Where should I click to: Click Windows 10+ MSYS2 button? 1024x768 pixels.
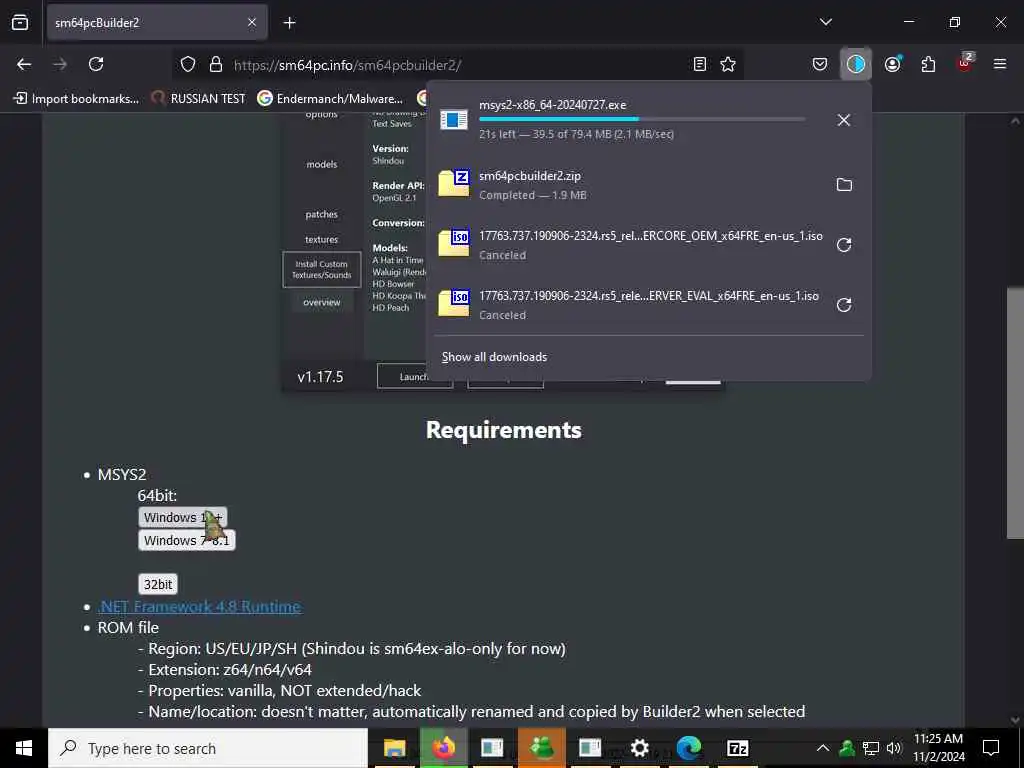(x=183, y=517)
